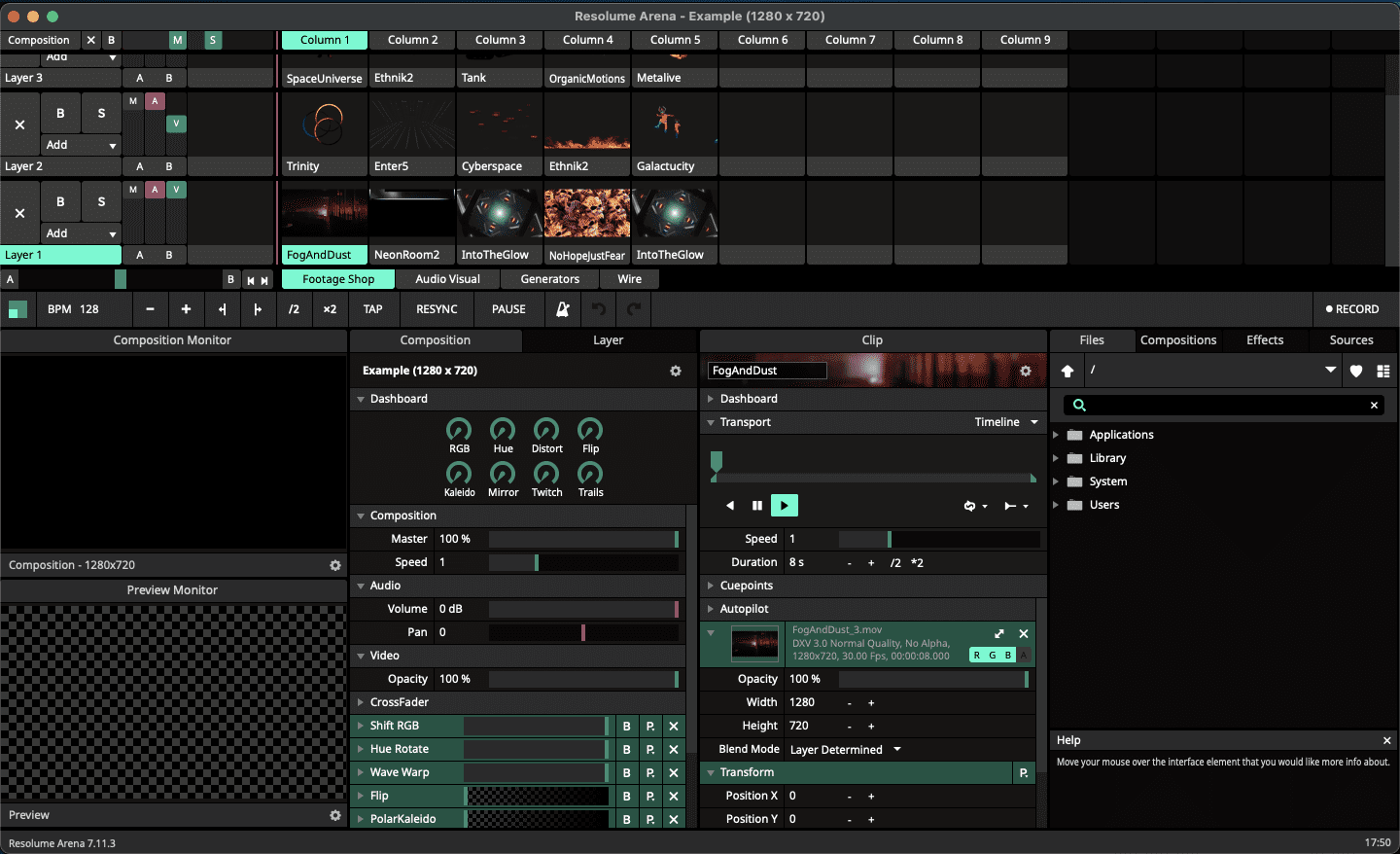Switch to the Audio Visual deck
Image resolution: width=1400 pixels, height=854 pixels.
(447, 279)
